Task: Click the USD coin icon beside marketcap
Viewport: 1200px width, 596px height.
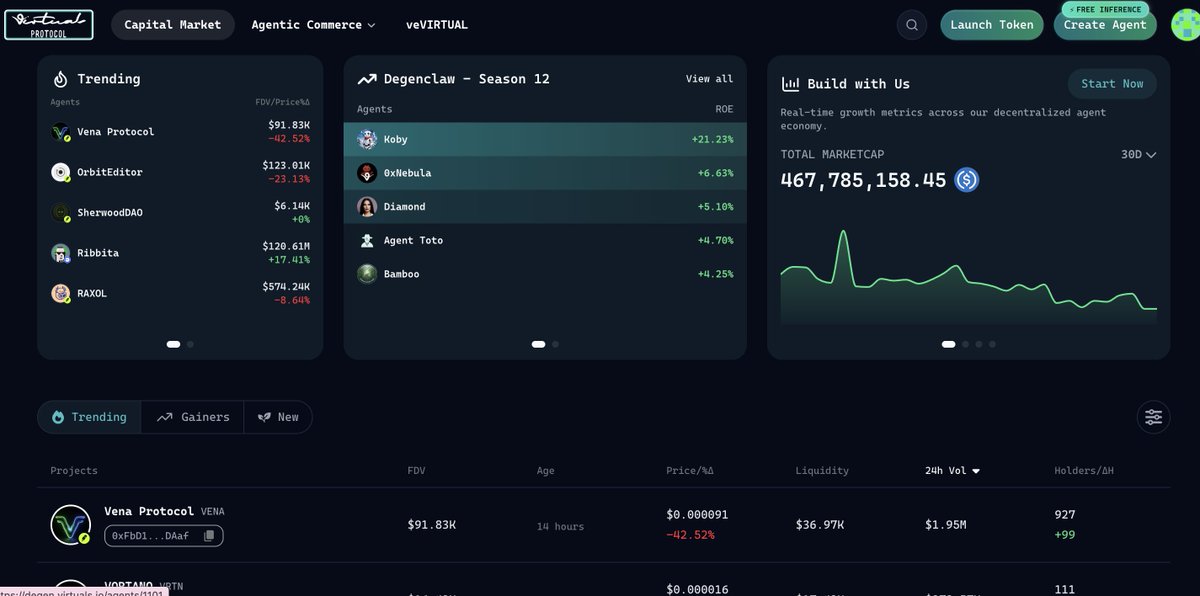Action: coord(966,180)
